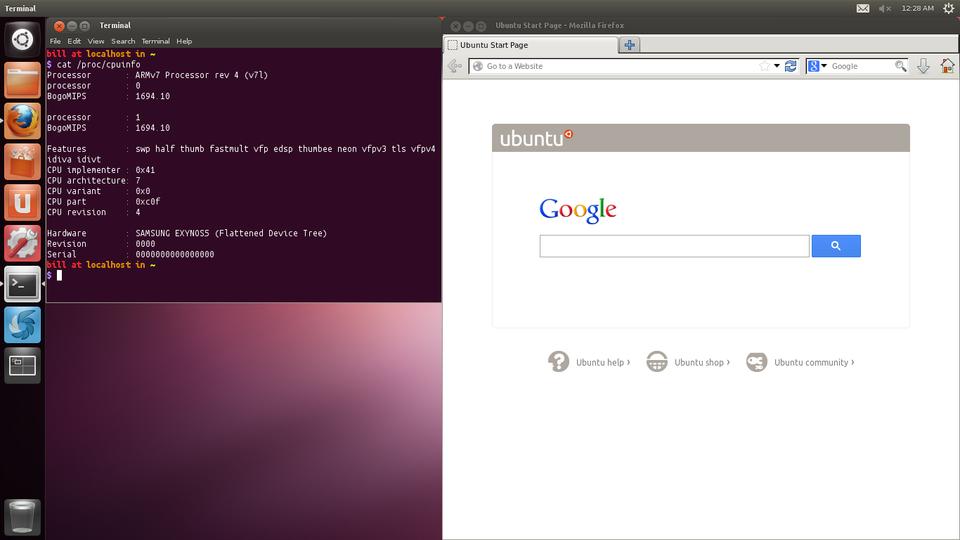Open a new tab with the plus button
This screenshot has height=540, width=960.
click(x=629, y=45)
